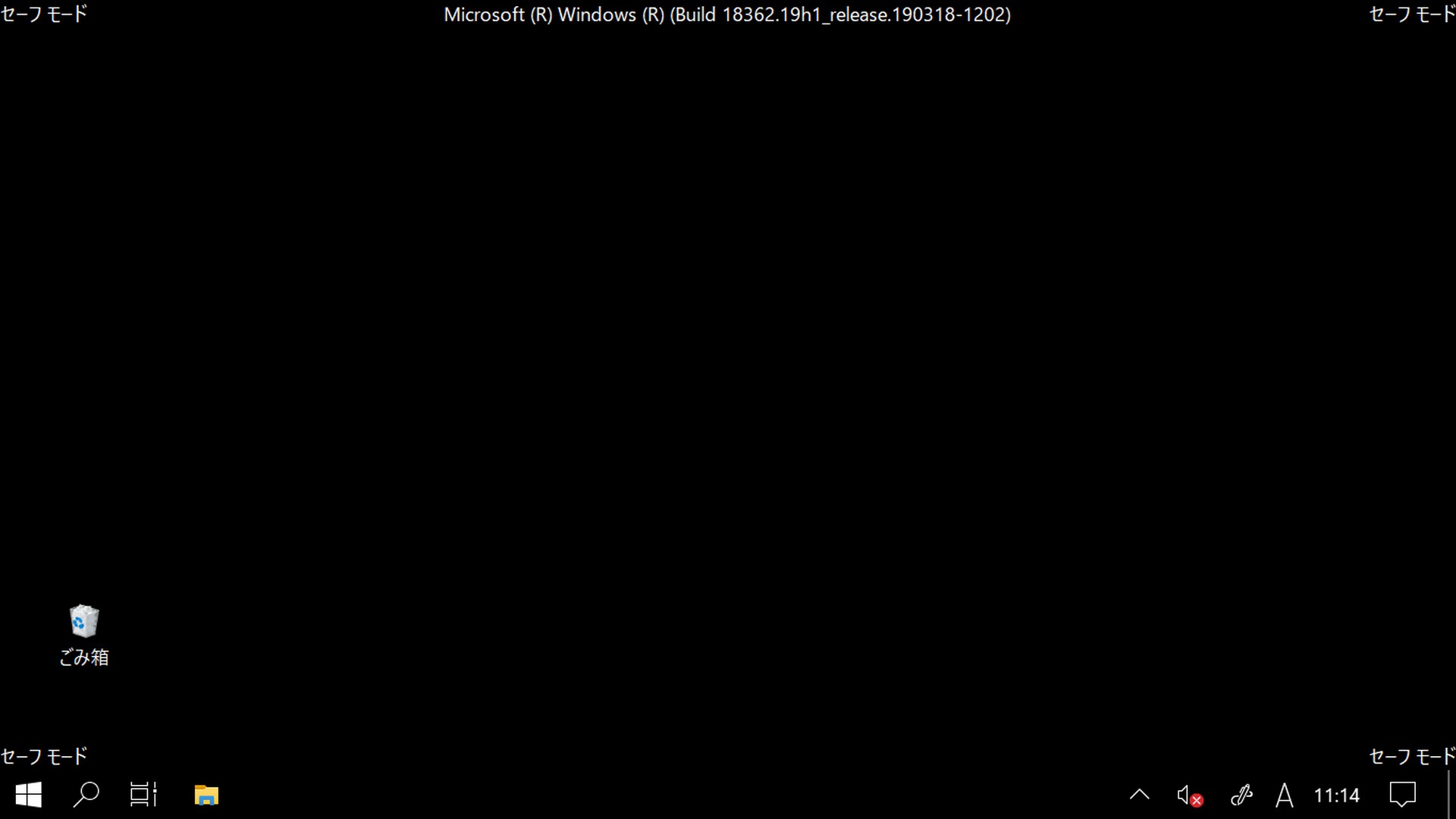Open the Search bar
Screen dimensions: 1456x819
pyautogui.click(x=86, y=795)
